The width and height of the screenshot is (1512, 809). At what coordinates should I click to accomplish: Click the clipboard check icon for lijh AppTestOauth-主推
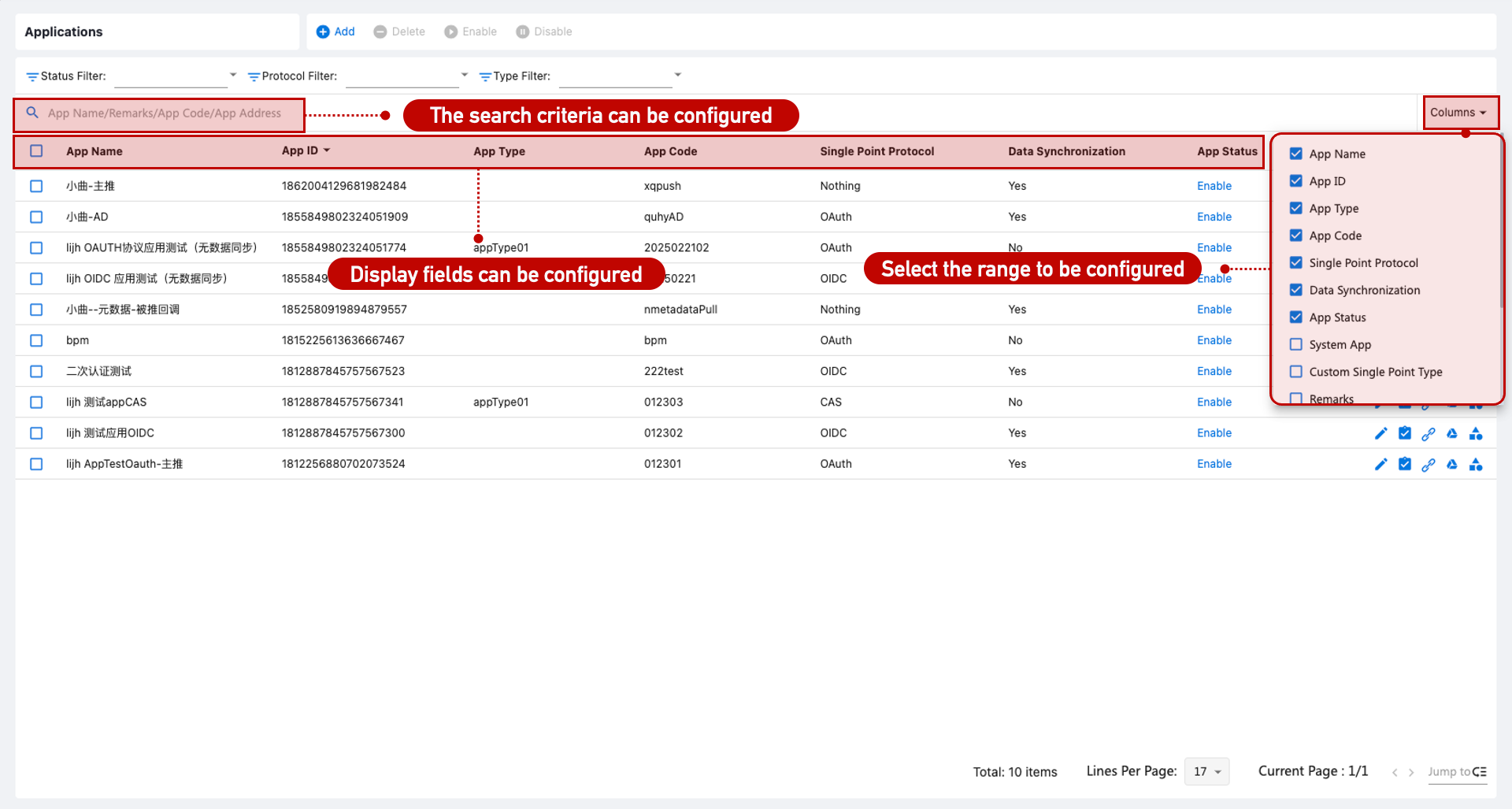click(1405, 464)
